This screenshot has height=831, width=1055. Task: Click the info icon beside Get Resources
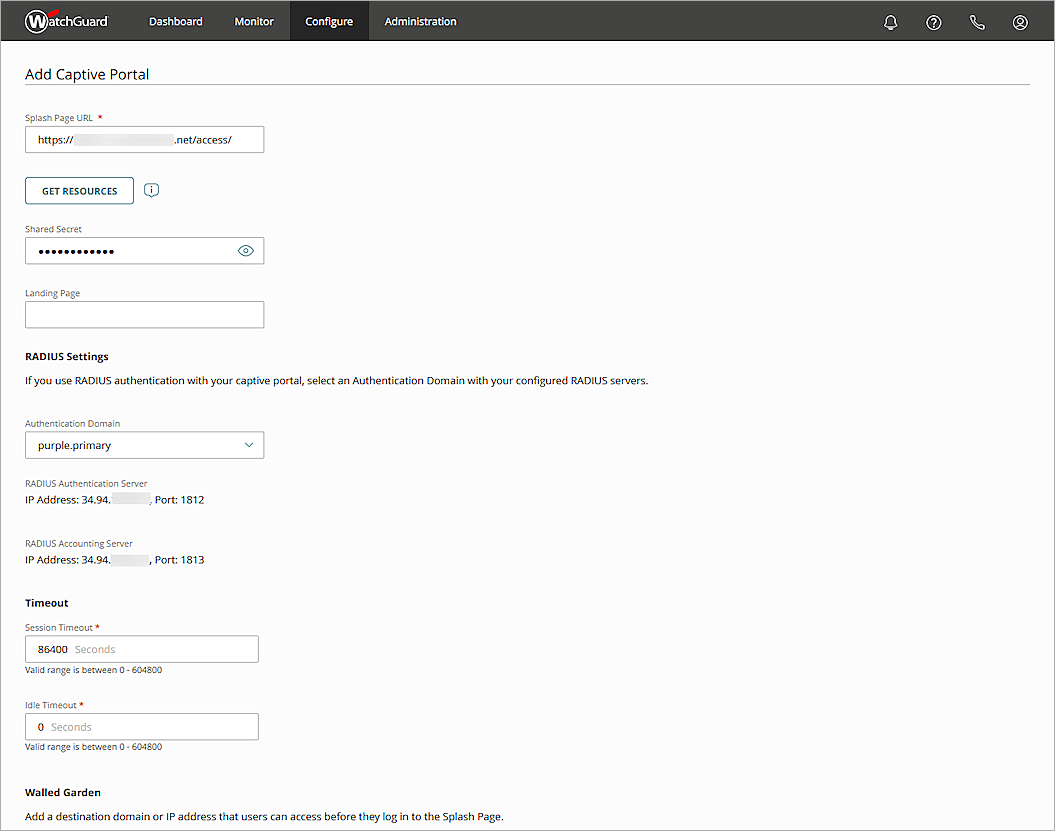click(x=151, y=190)
